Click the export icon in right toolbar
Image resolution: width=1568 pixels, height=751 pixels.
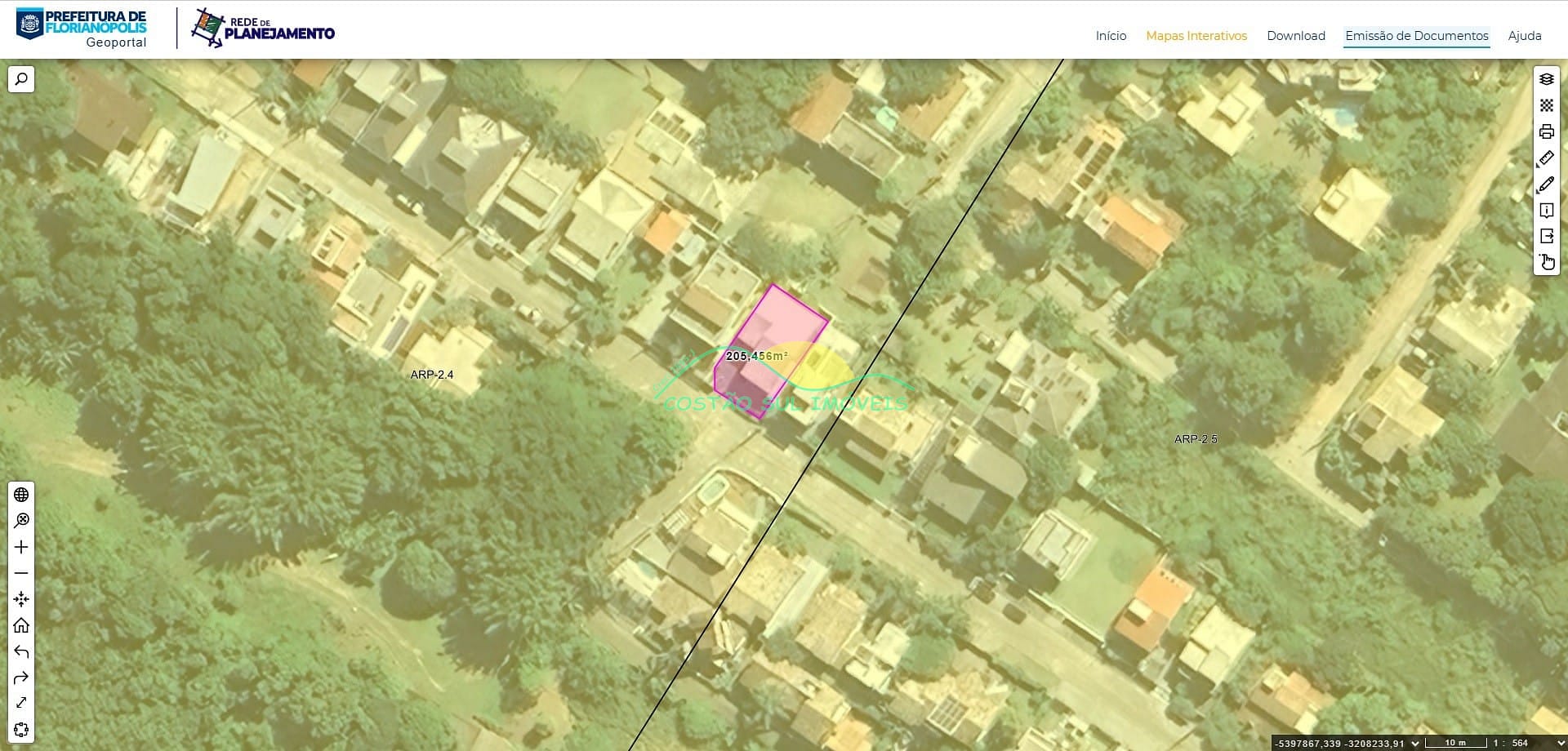[1546, 236]
